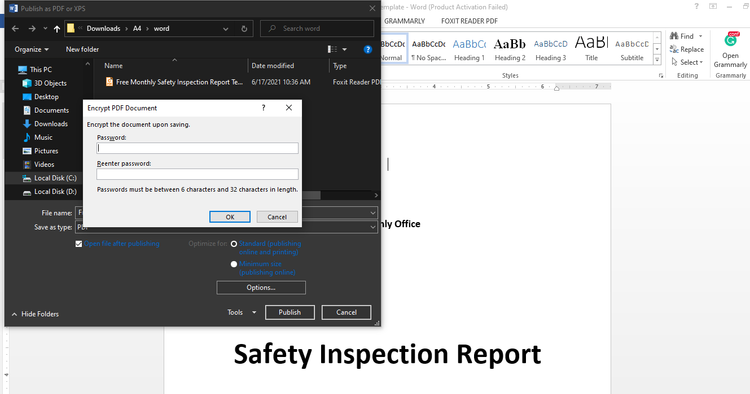
Task: Select the Minimum size radio button
Action: [234, 264]
